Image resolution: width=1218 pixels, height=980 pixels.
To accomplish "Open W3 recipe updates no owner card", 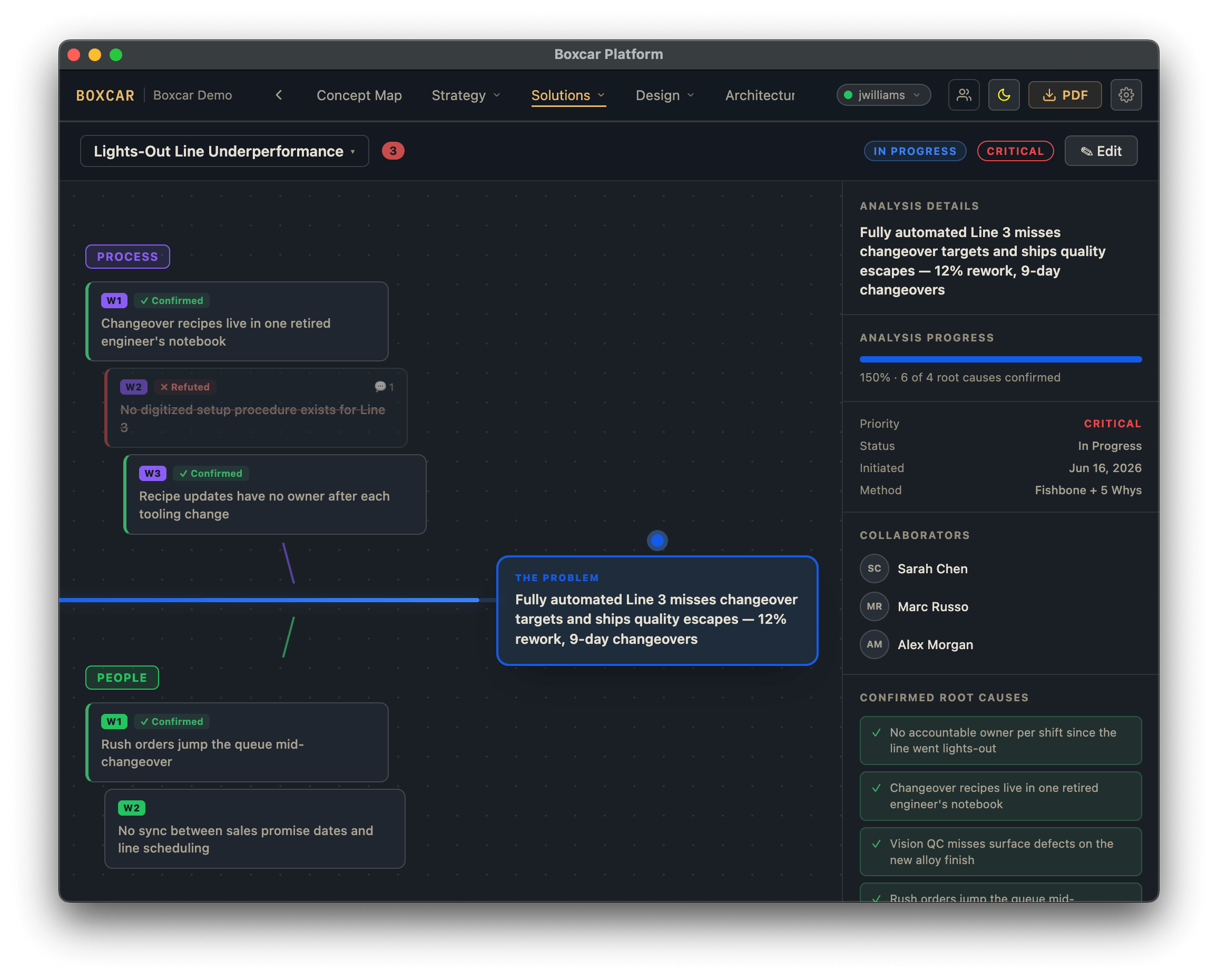I will (x=274, y=494).
